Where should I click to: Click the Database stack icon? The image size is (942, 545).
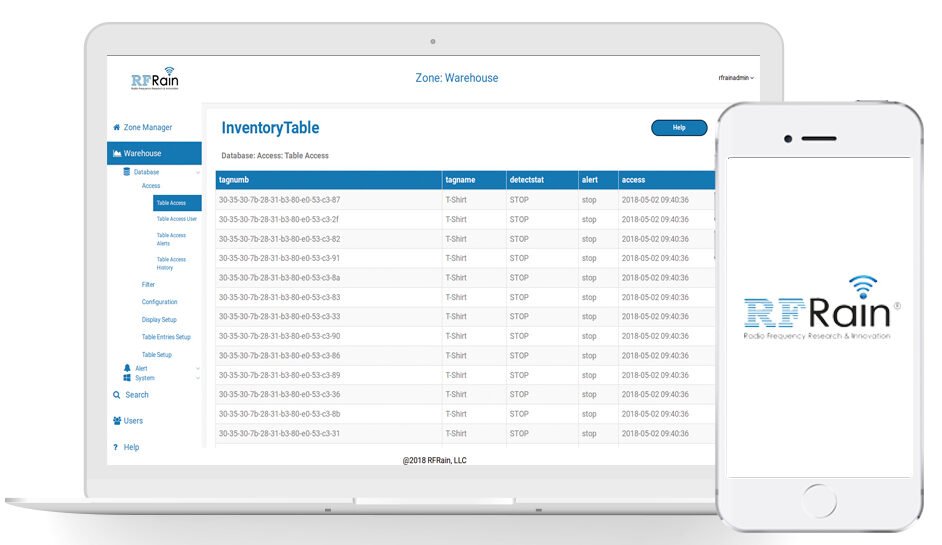[127, 172]
